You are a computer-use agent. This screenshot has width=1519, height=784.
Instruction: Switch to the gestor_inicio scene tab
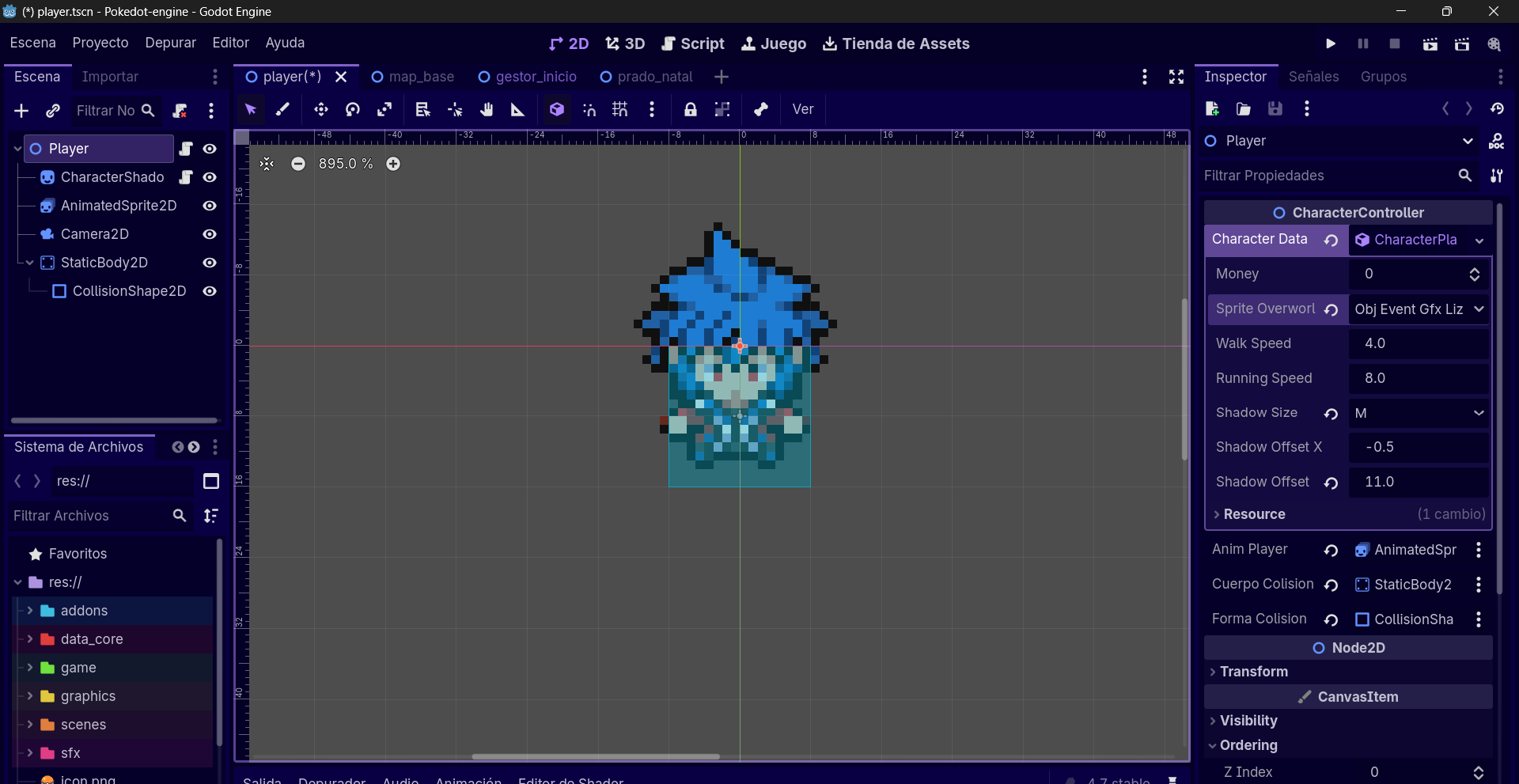527,77
